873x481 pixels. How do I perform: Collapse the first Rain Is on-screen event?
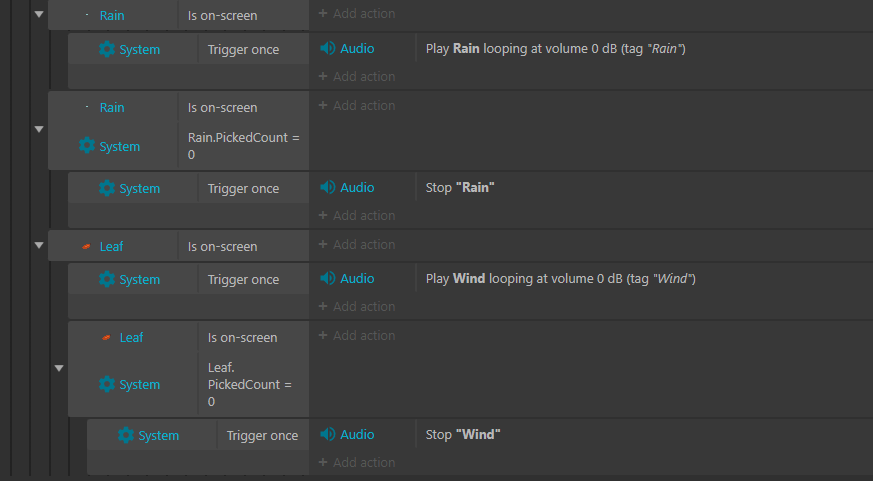(39, 14)
